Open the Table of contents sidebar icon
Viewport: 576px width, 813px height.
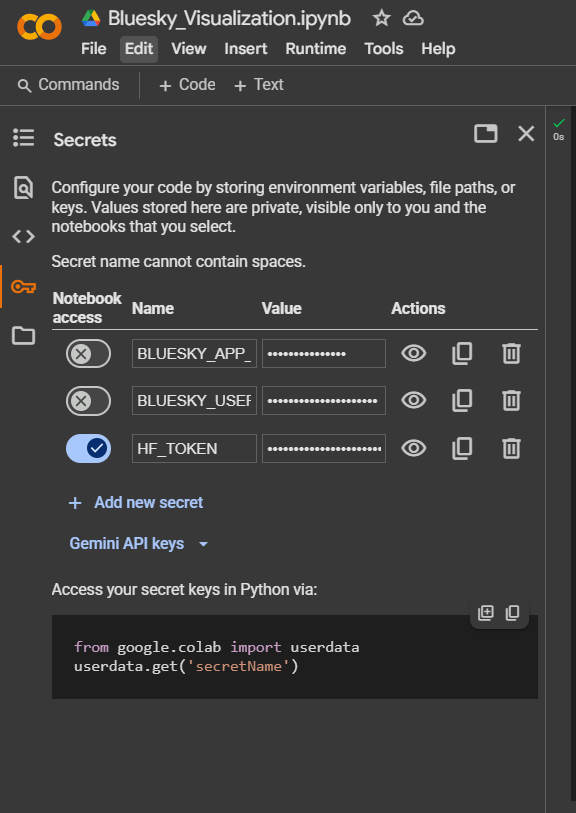23,138
